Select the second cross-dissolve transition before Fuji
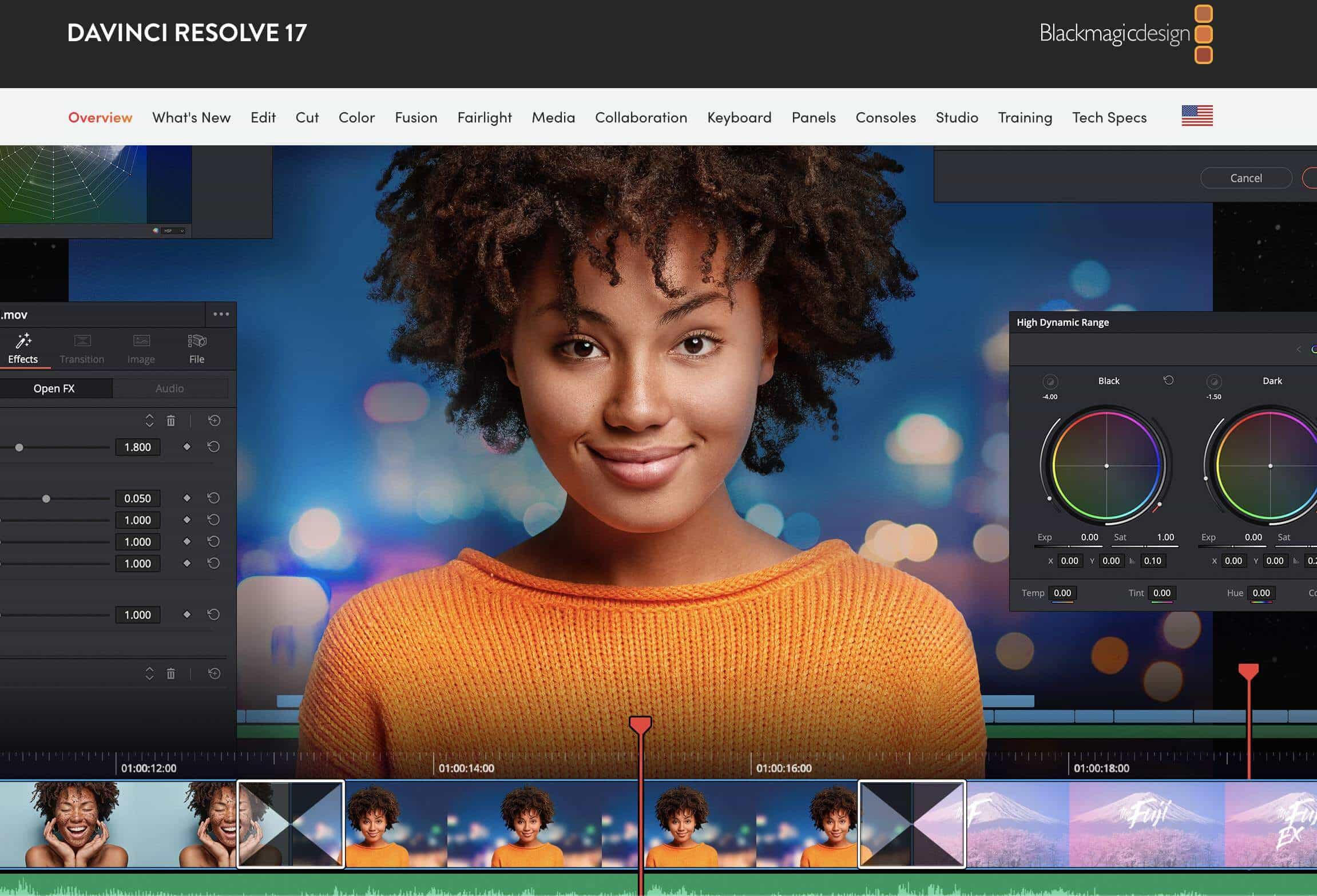1317x896 pixels. (x=912, y=824)
